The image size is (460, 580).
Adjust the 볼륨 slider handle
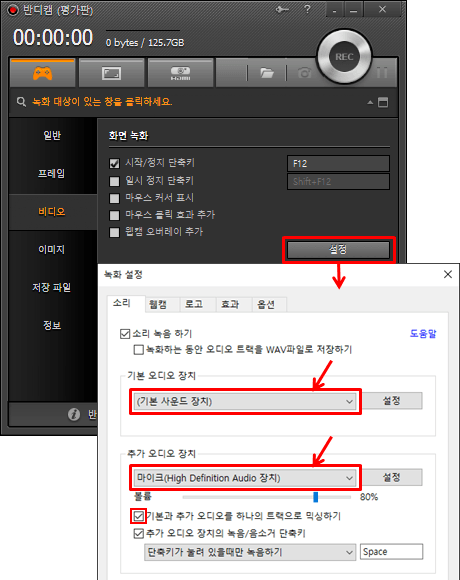click(x=315, y=497)
